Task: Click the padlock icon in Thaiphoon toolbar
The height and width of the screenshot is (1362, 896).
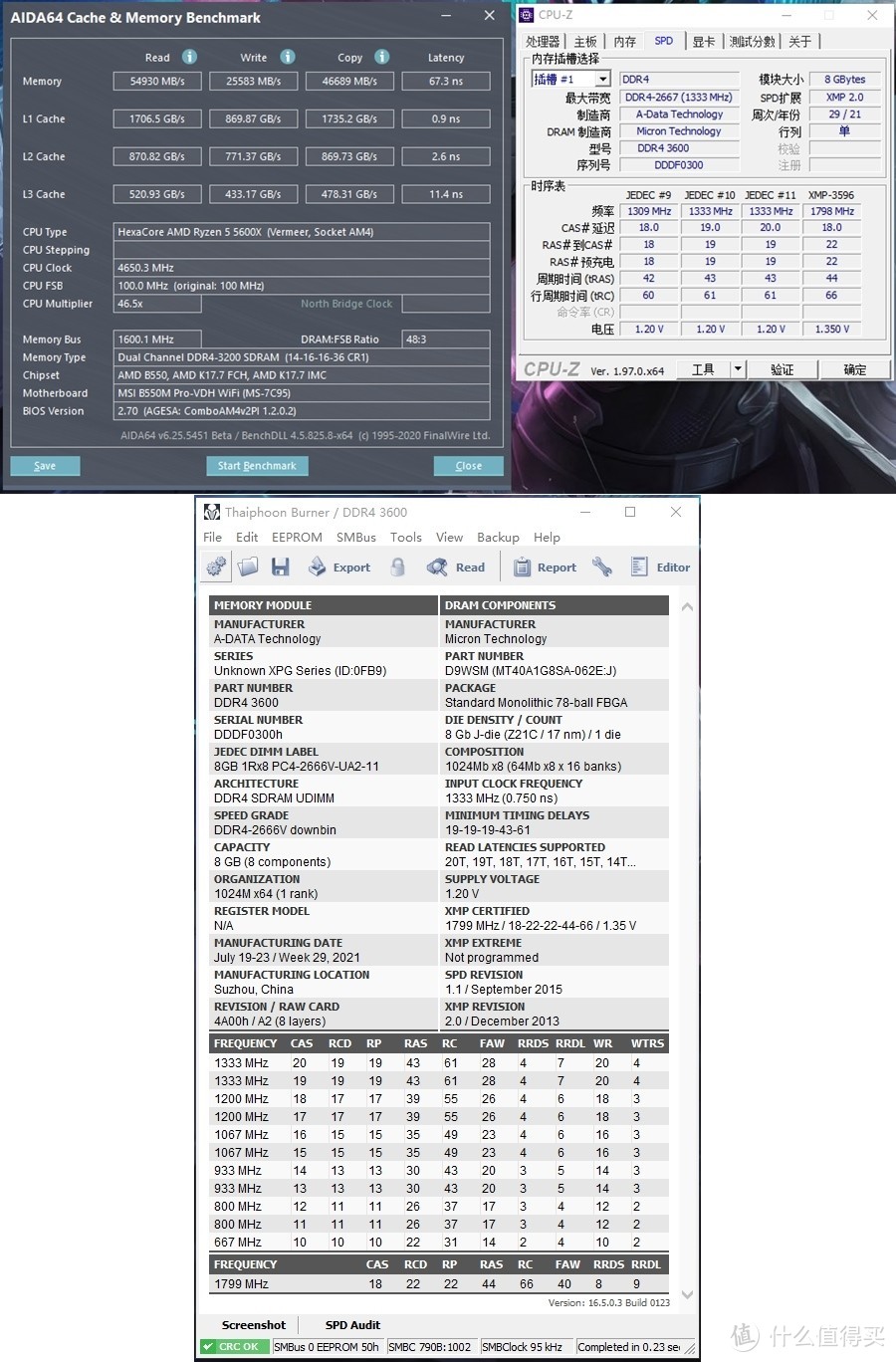Action: click(x=397, y=567)
